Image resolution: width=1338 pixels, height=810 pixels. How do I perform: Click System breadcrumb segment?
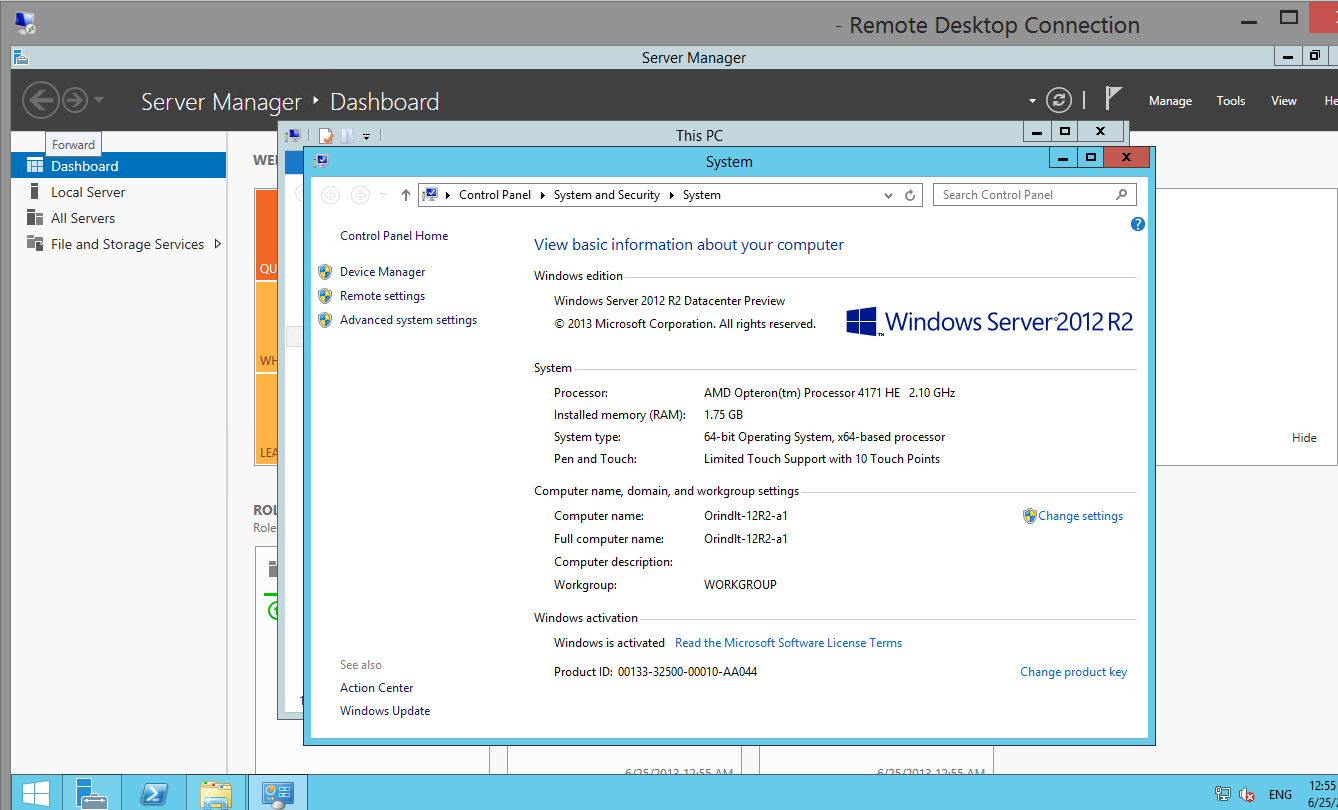(702, 195)
